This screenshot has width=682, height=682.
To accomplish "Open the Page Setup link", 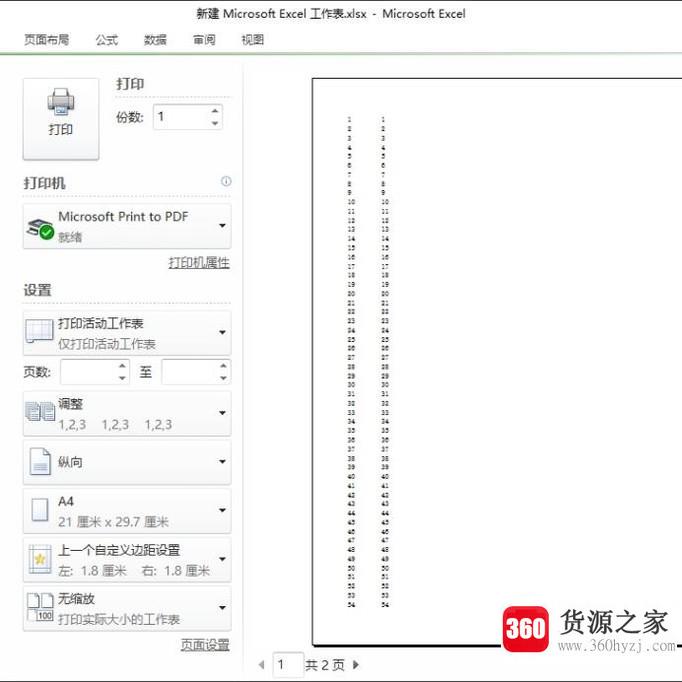I will (205, 645).
